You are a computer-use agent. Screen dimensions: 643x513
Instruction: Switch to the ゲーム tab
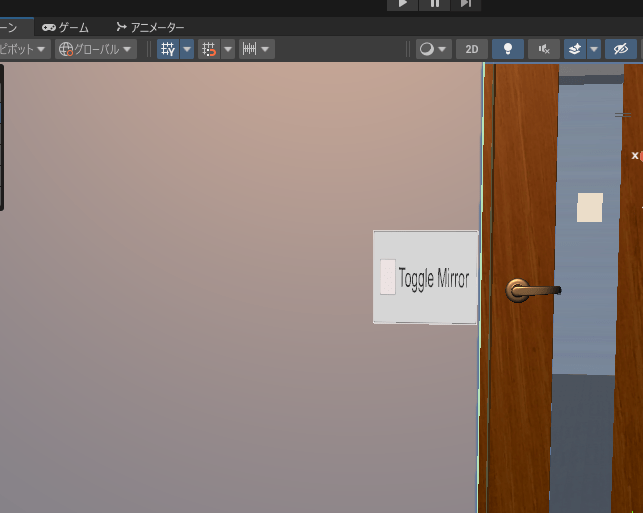coord(66,27)
